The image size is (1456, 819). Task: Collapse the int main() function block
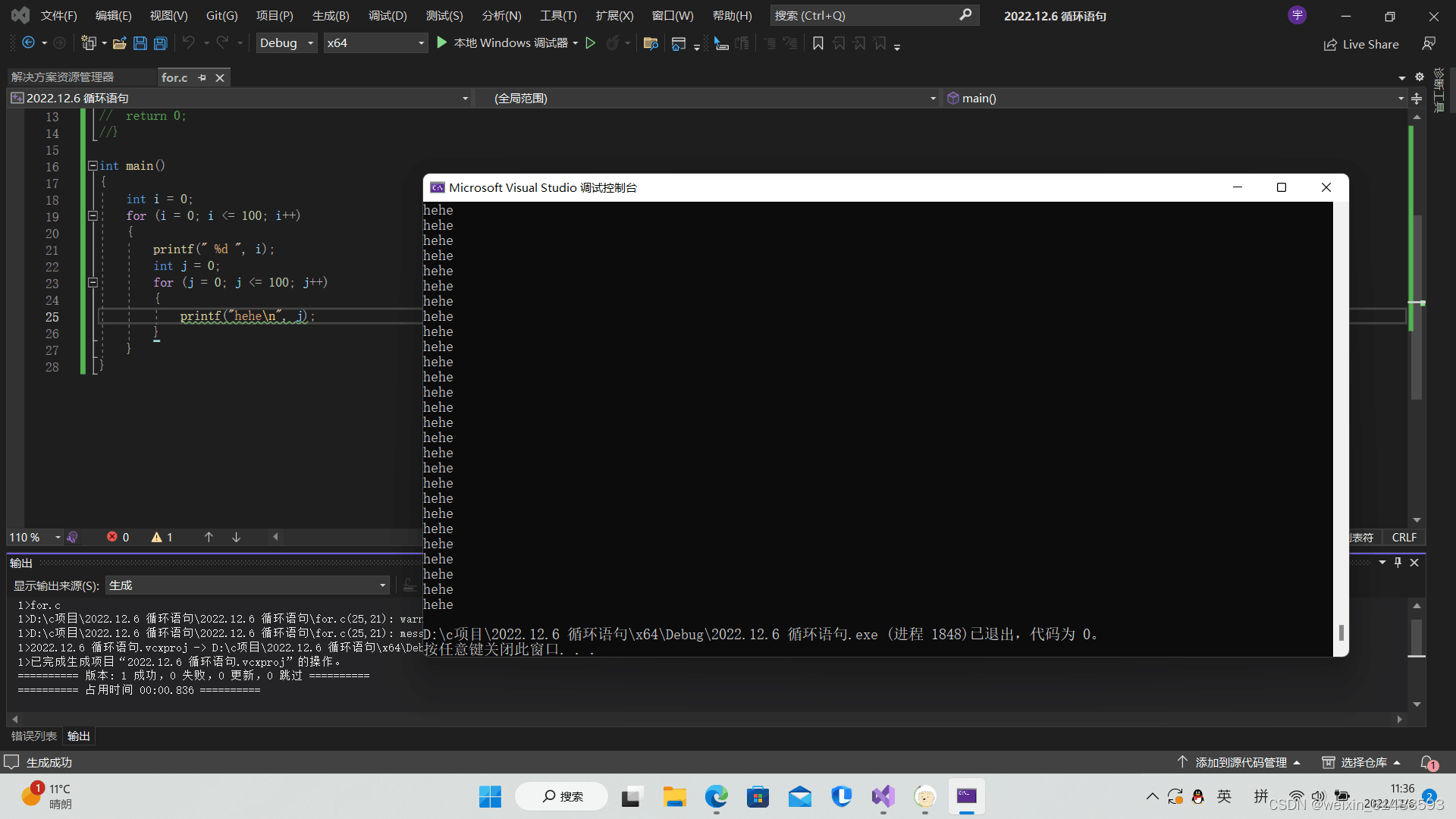[93, 165]
